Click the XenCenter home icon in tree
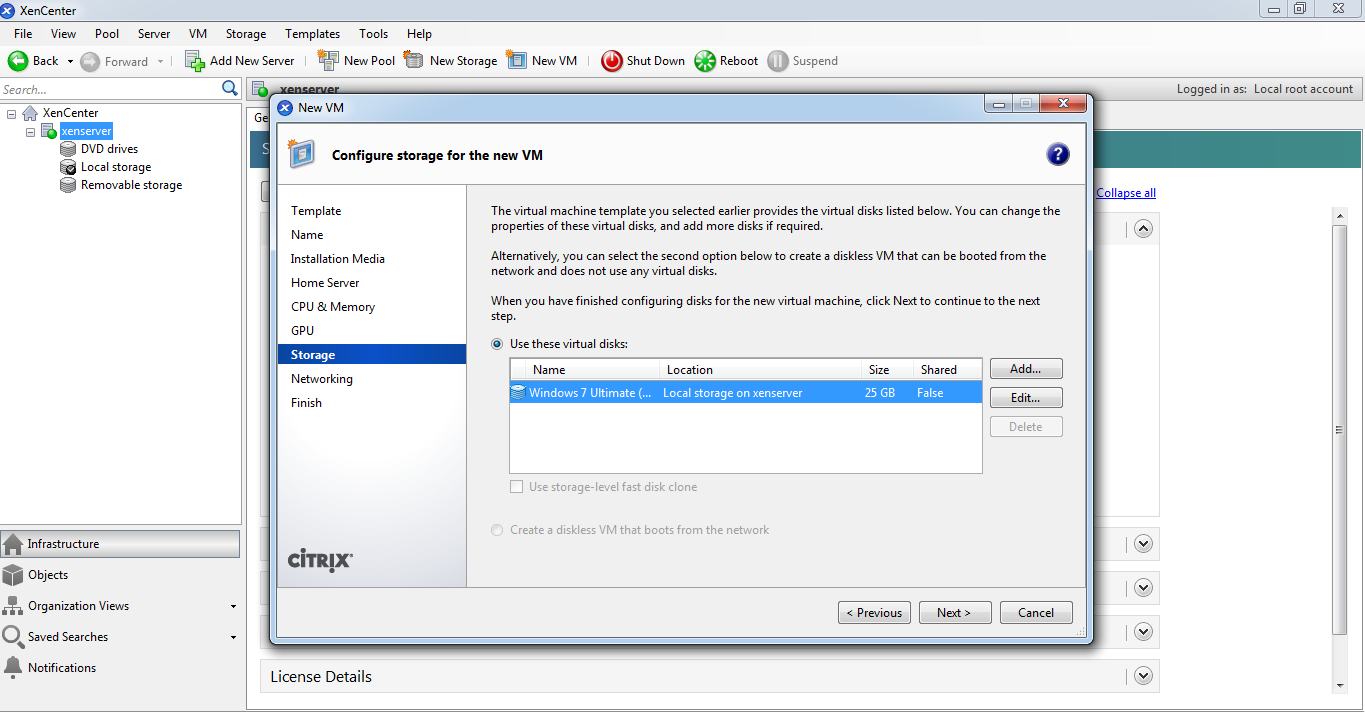This screenshot has width=1365, height=712. click(x=30, y=113)
